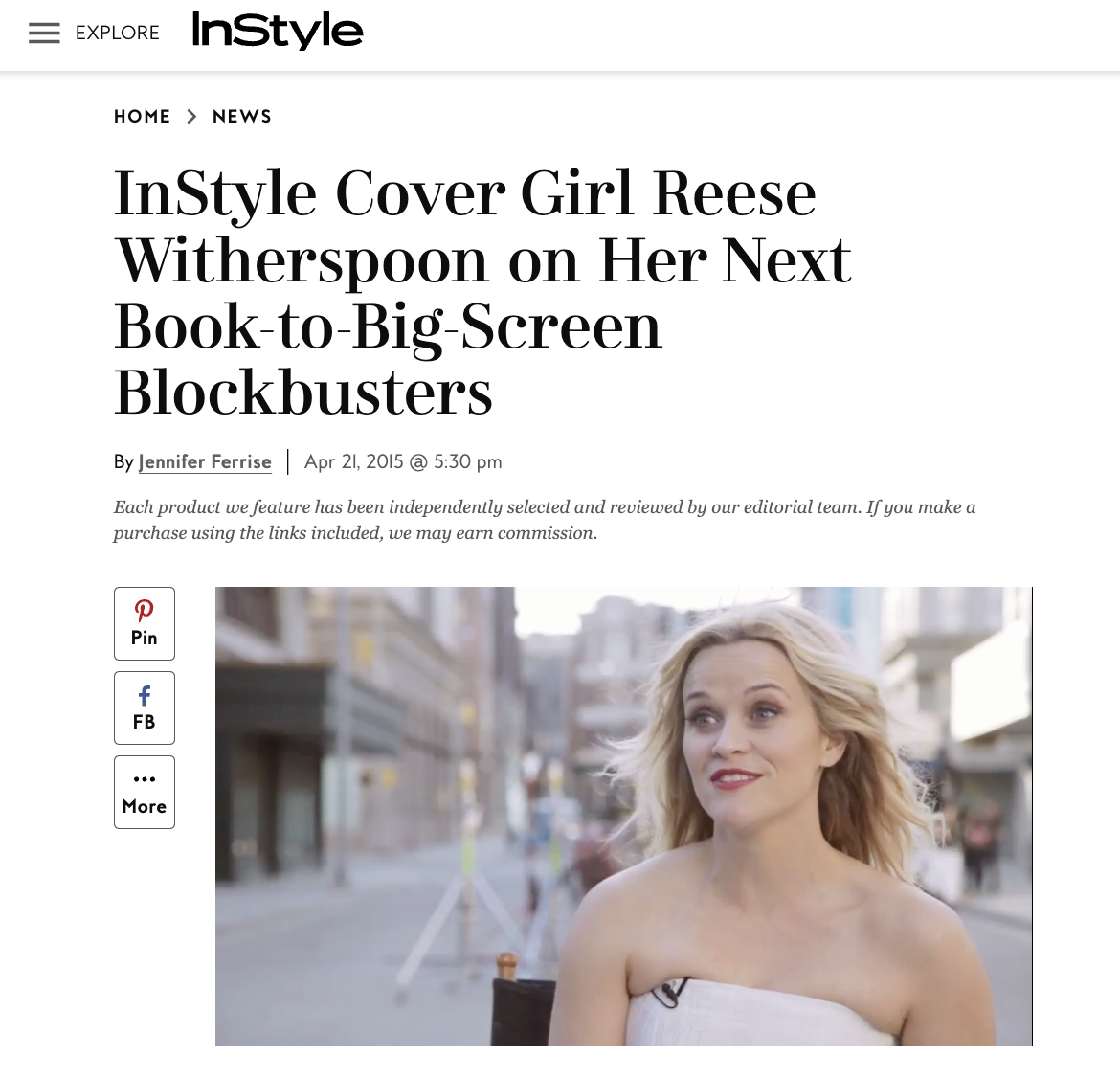Click the red Pinterest "P" icon
This screenshot has width=1120, height=1078.
point(144,609)
